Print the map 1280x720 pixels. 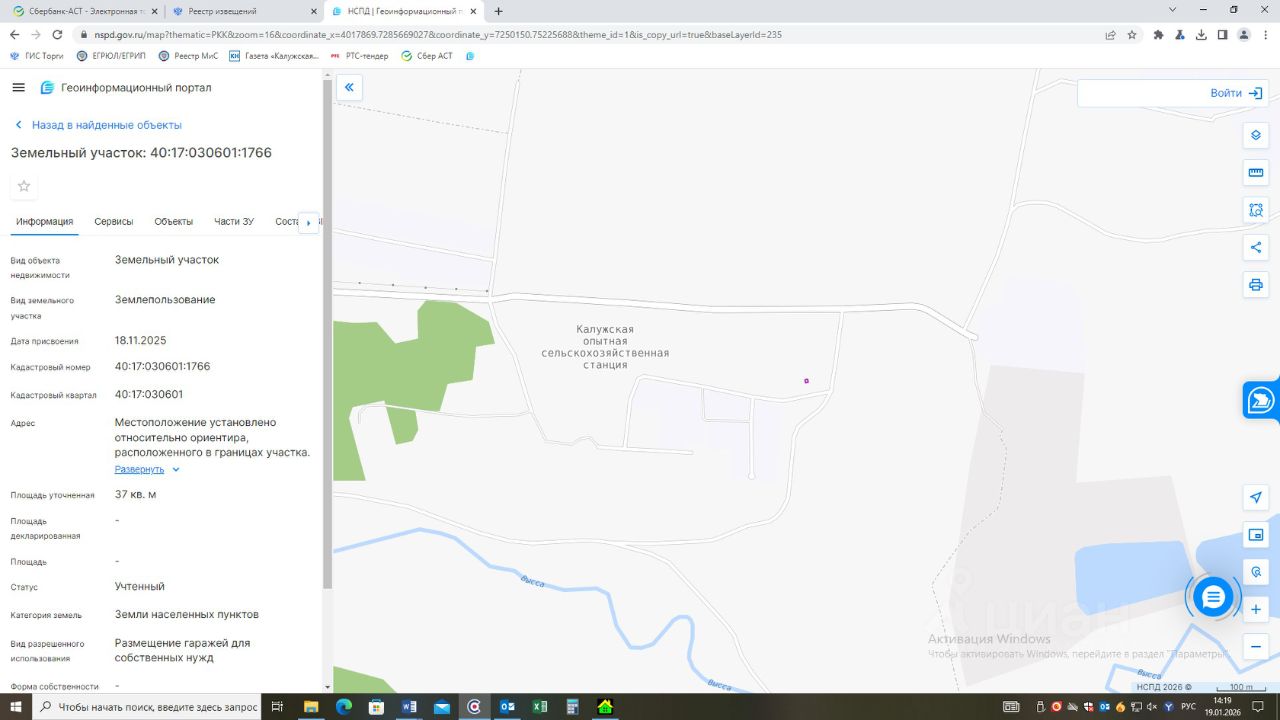click(1256, 285)
